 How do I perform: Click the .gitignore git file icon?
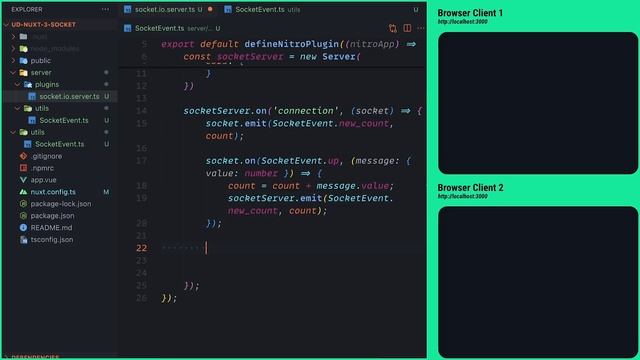click(23, 156)
